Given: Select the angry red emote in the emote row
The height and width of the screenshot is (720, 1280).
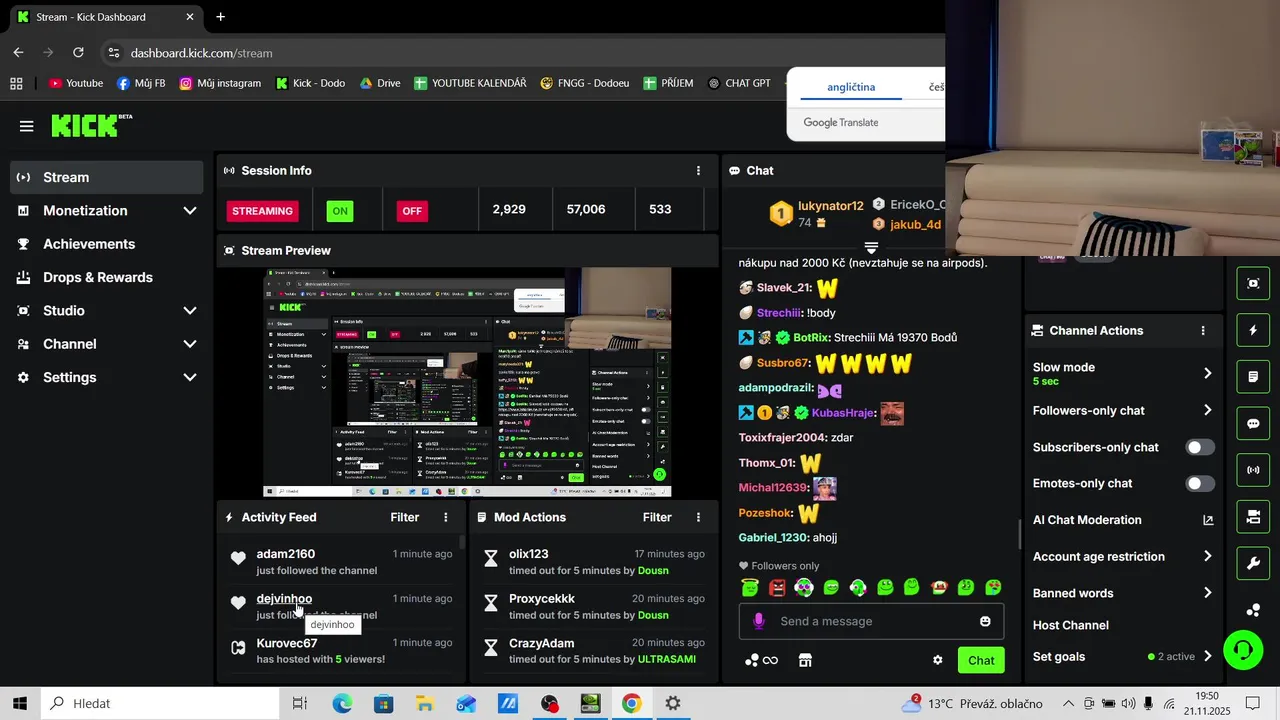Looking at the screenshot, I should click(777, 588).
